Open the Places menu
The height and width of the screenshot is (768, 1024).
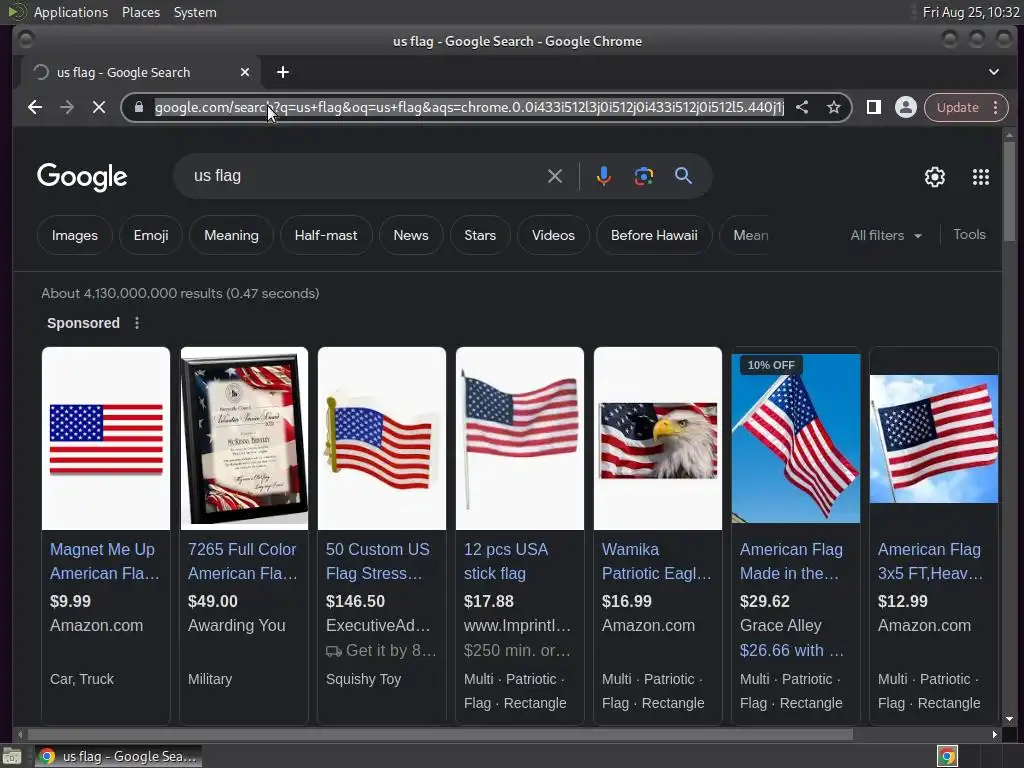coord(140,12)
